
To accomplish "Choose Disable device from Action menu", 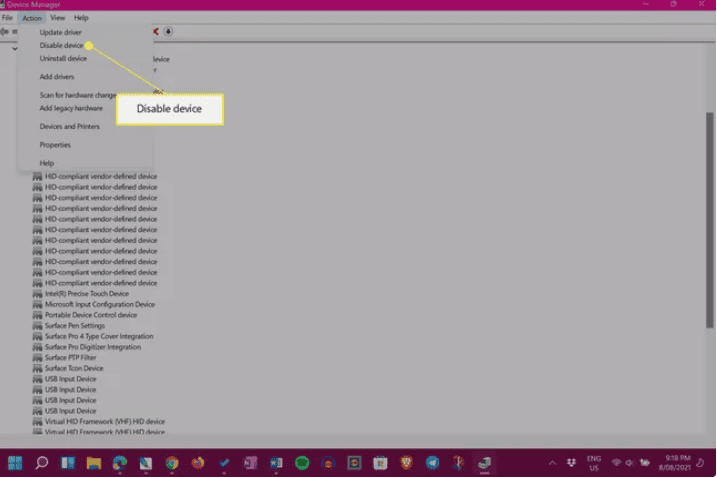I will (61, 45).
